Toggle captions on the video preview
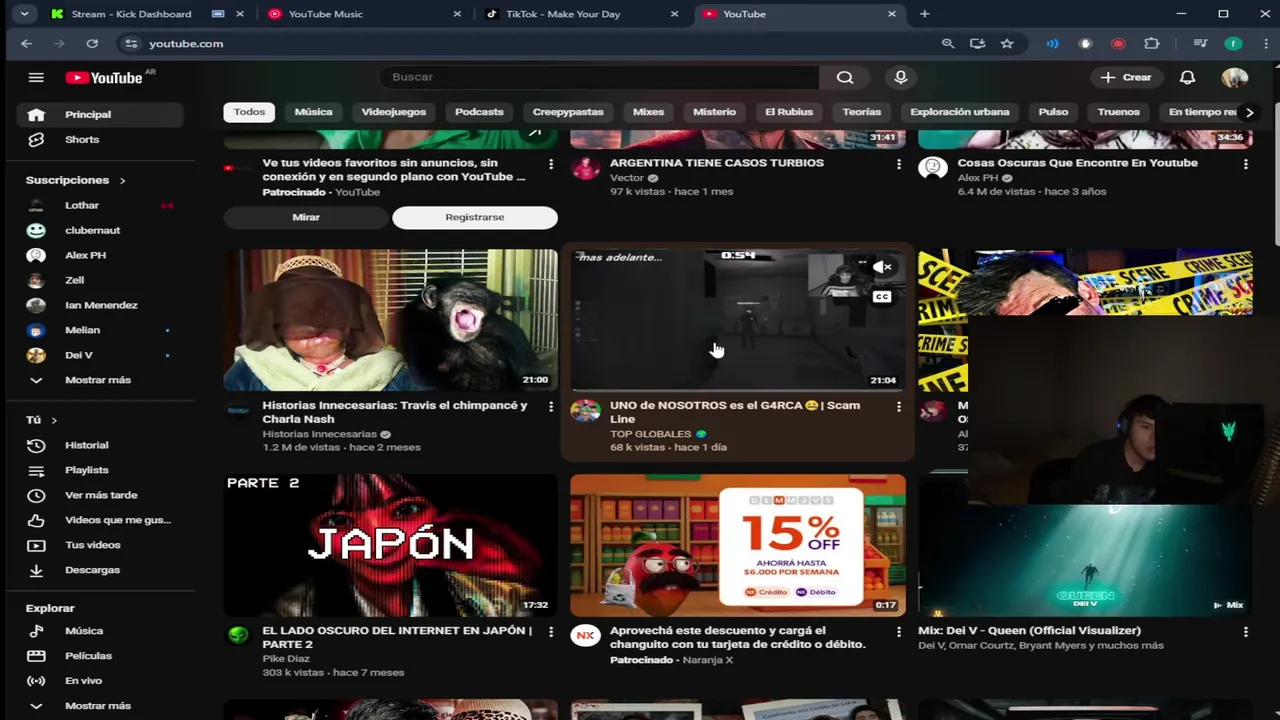 (x=881, y=296)
